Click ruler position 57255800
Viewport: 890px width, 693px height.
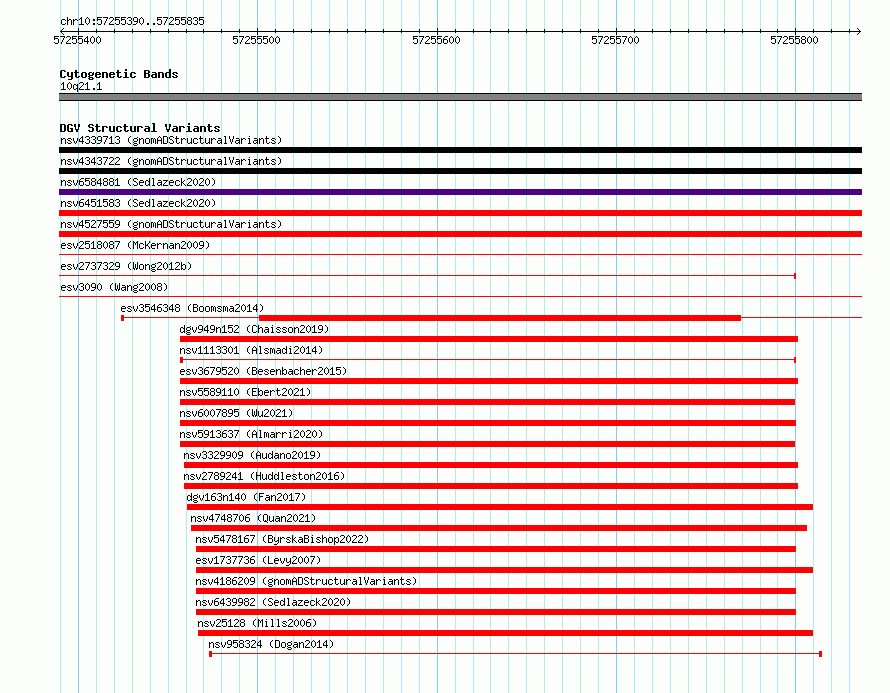795,40
